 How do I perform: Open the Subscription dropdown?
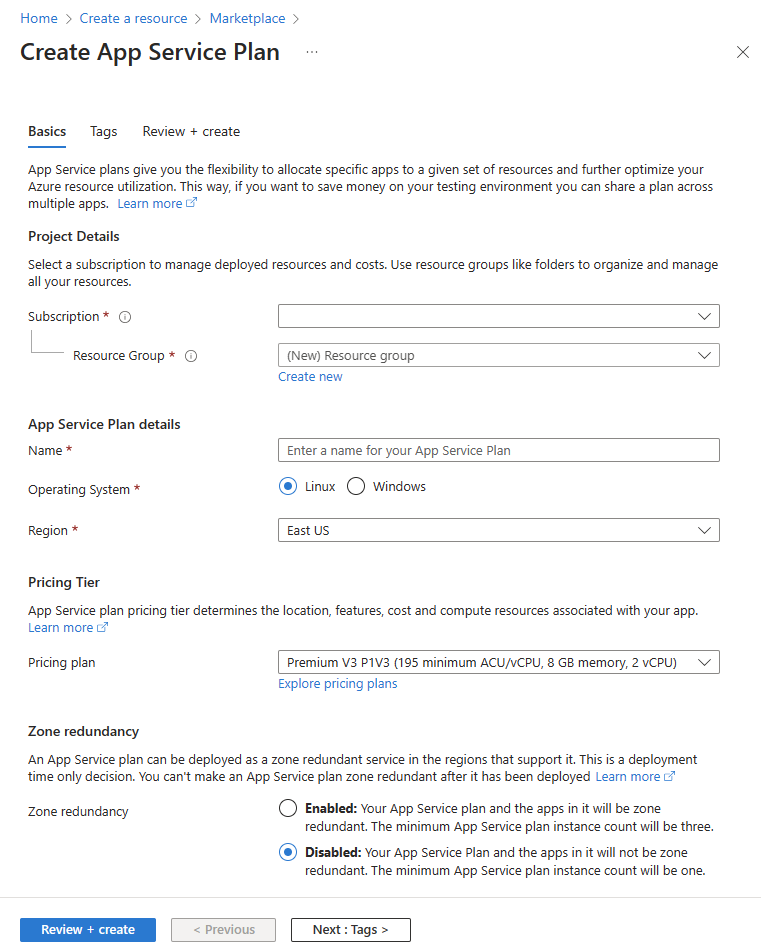[498, 315]
